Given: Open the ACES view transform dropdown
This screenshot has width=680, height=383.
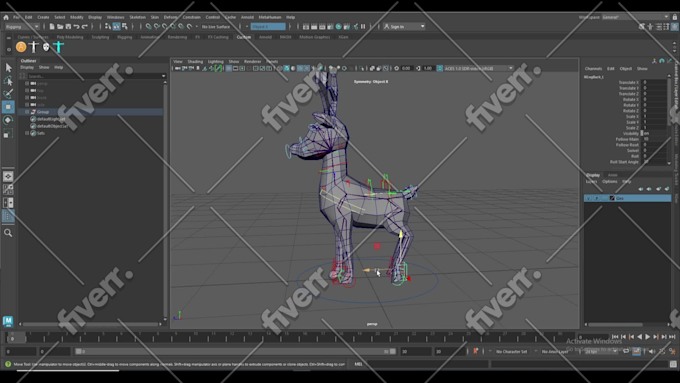Looking at the screenshot, I should (479, 69).
